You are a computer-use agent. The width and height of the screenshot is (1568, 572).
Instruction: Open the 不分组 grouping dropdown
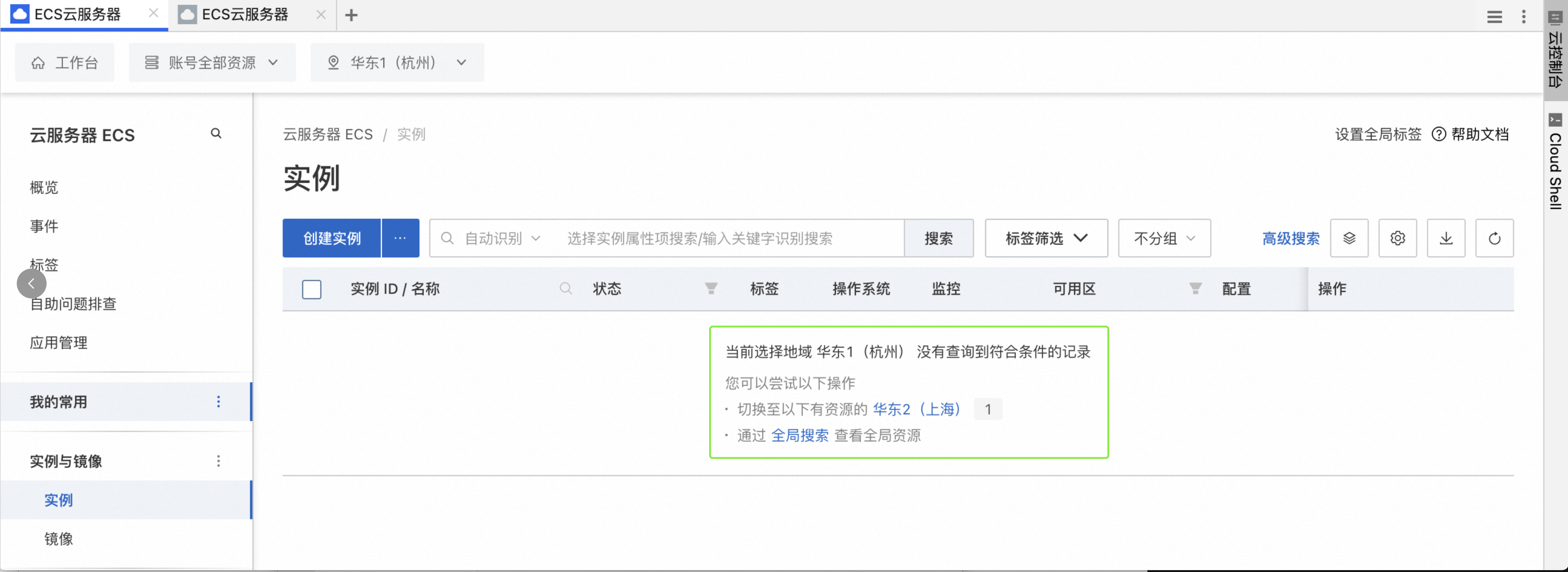(x=1164, y=238)
